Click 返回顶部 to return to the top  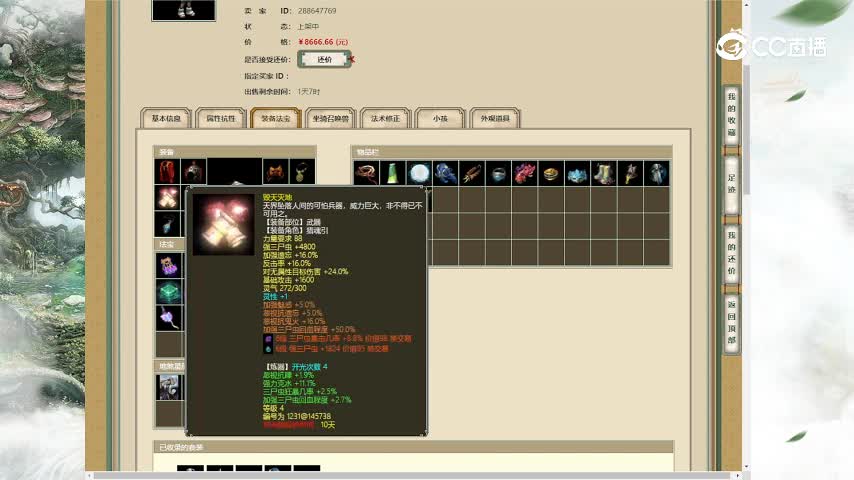click(731, 322)
